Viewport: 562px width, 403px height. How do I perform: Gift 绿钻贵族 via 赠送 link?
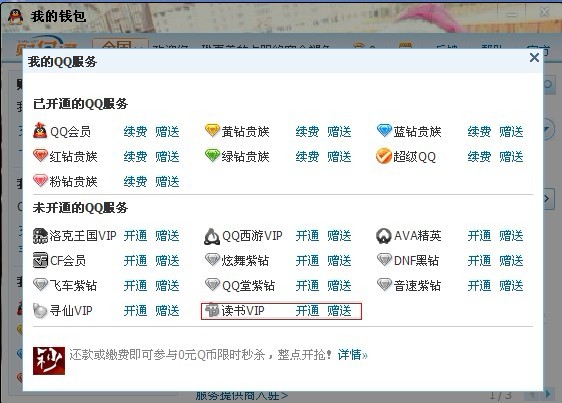pos(339,157)
